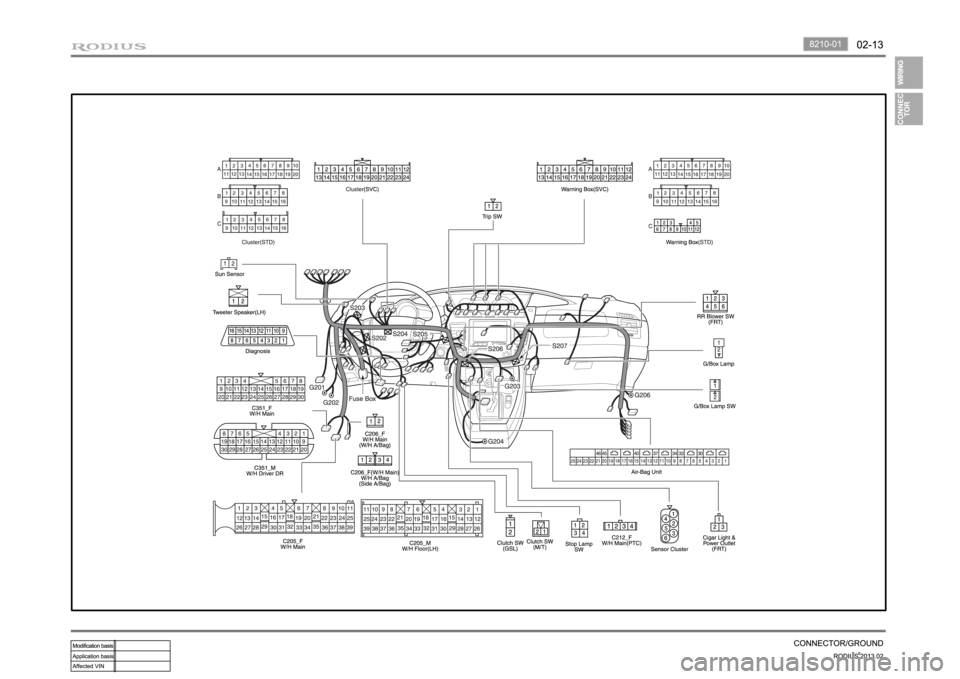Click the 8210-01 section code badge
This screenshot has width=960, height=679.
[x=826, y=44]
